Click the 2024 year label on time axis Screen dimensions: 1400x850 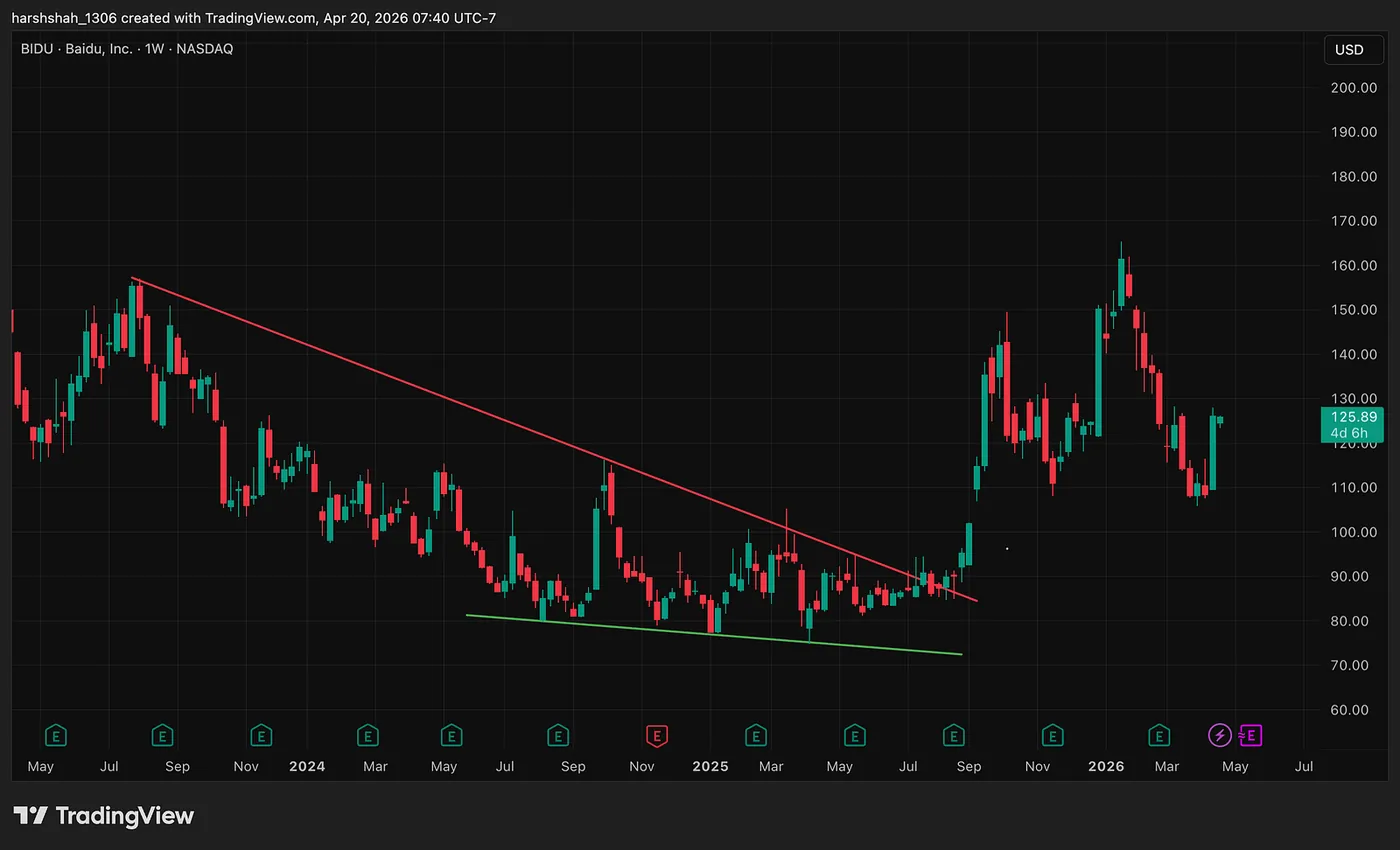(307, 767)
